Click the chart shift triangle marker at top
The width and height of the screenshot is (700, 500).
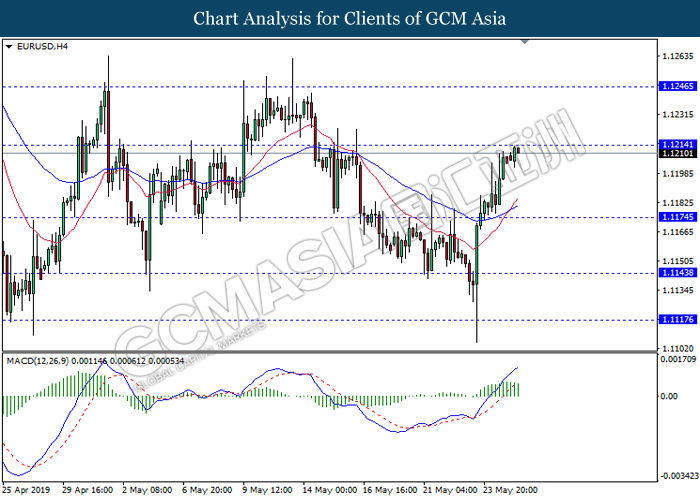525,42
